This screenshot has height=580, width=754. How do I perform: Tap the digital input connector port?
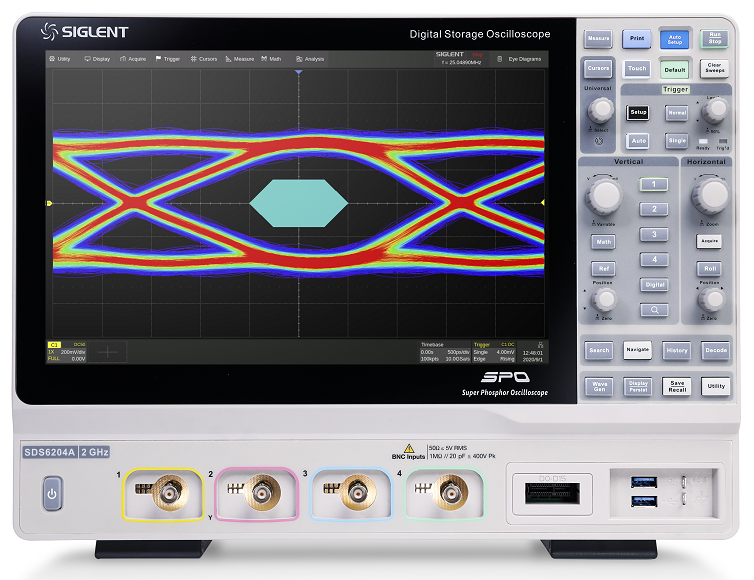552,494
